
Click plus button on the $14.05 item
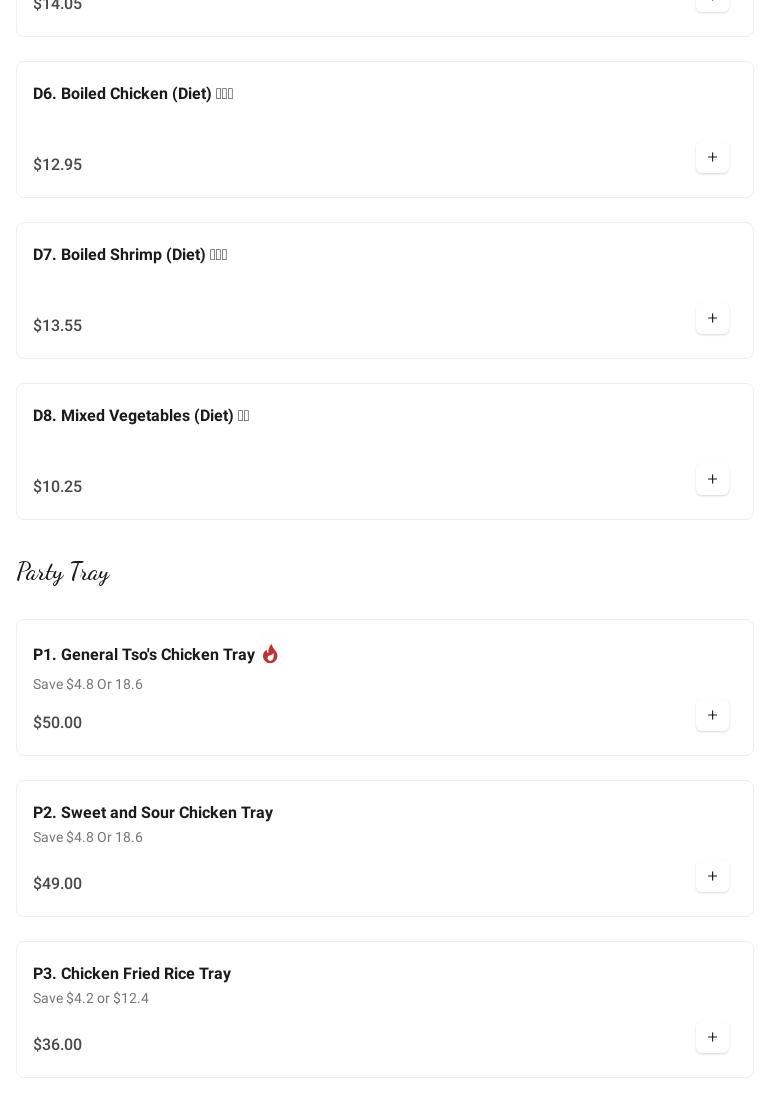[712, 3]
